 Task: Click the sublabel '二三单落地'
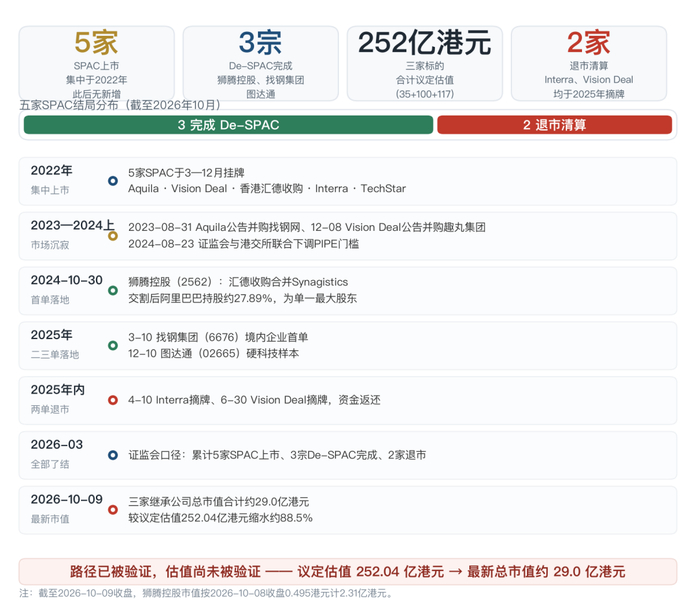point(55,355)
